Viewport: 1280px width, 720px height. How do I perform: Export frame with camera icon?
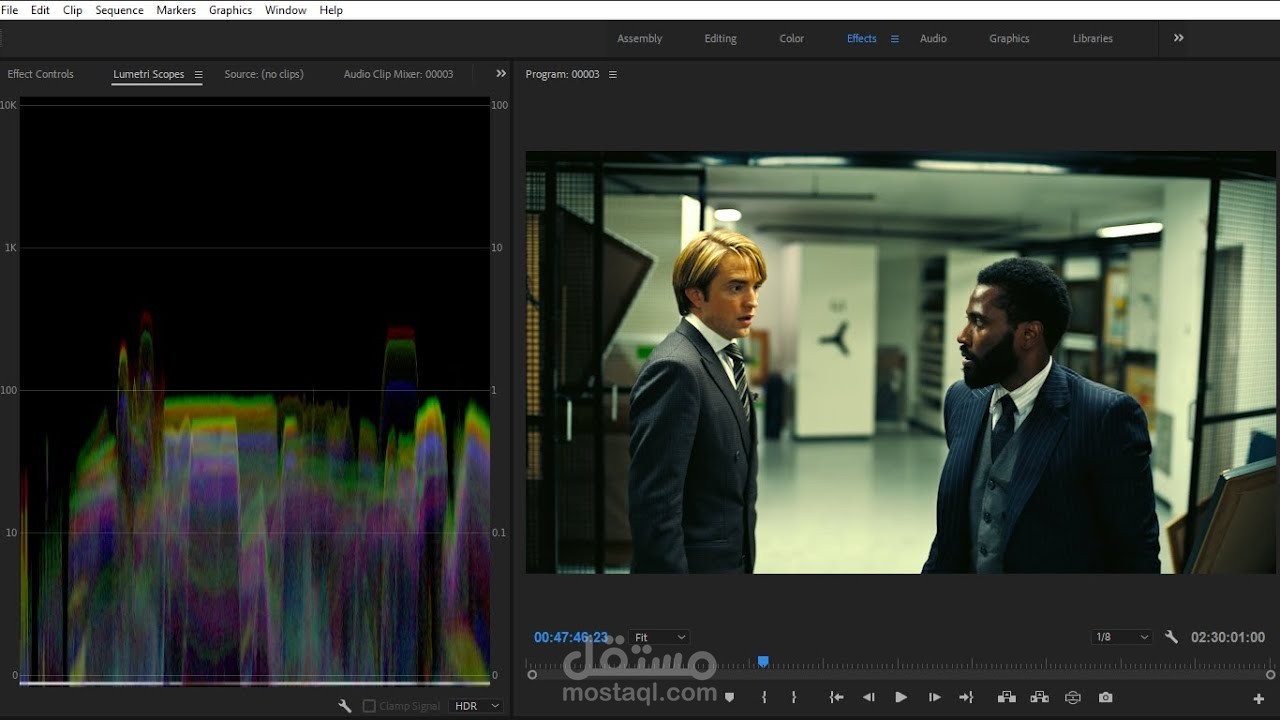click(1105, 697)
